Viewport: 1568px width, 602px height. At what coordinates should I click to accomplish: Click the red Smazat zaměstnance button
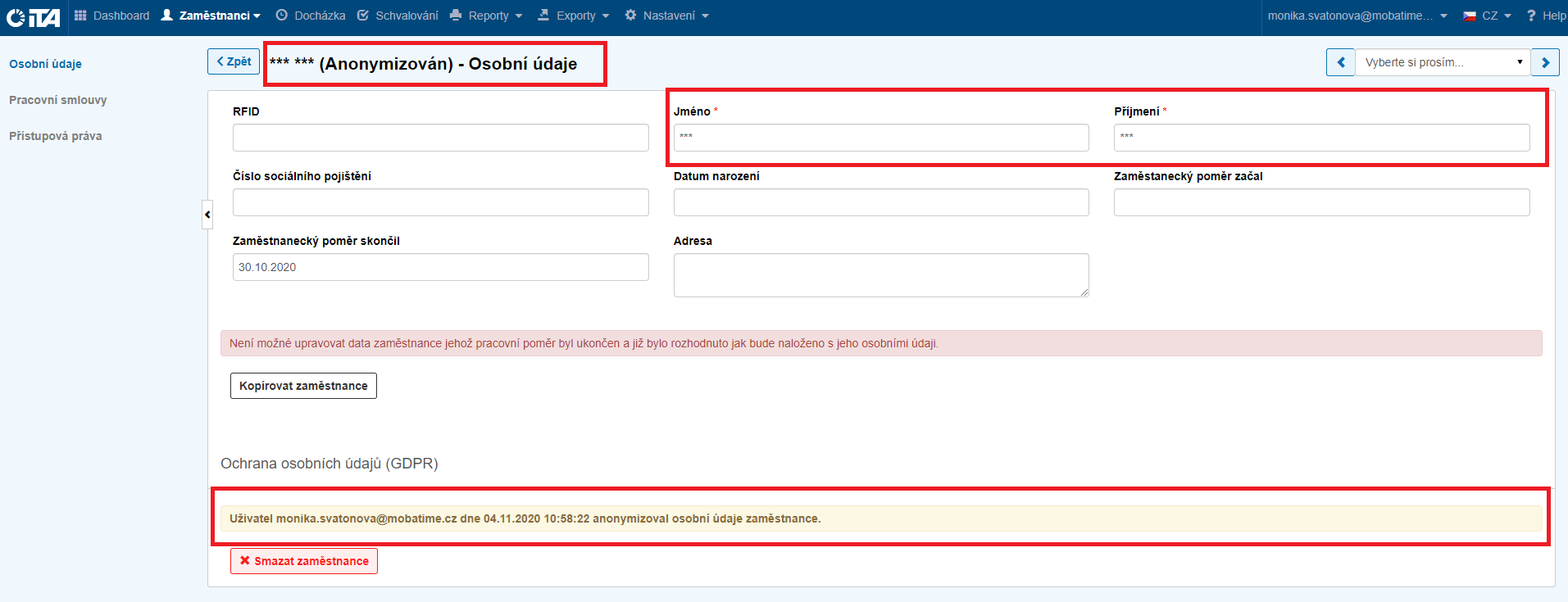pos(304,561)
